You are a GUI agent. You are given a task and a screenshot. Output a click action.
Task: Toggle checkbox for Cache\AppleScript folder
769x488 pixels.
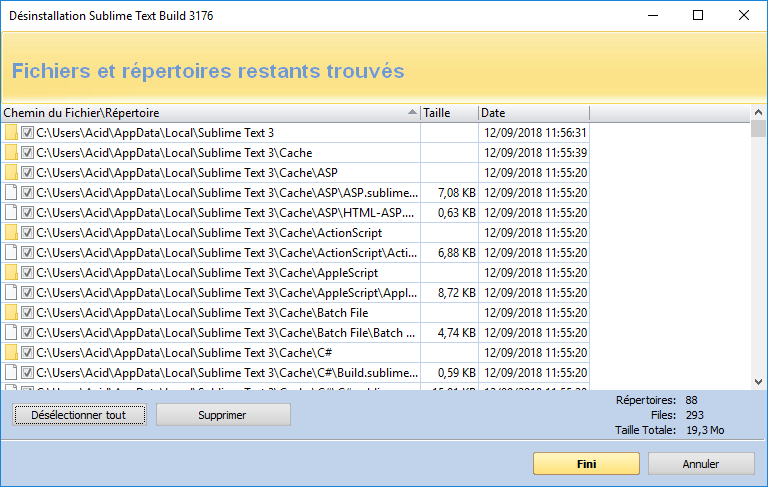point(27,273)
